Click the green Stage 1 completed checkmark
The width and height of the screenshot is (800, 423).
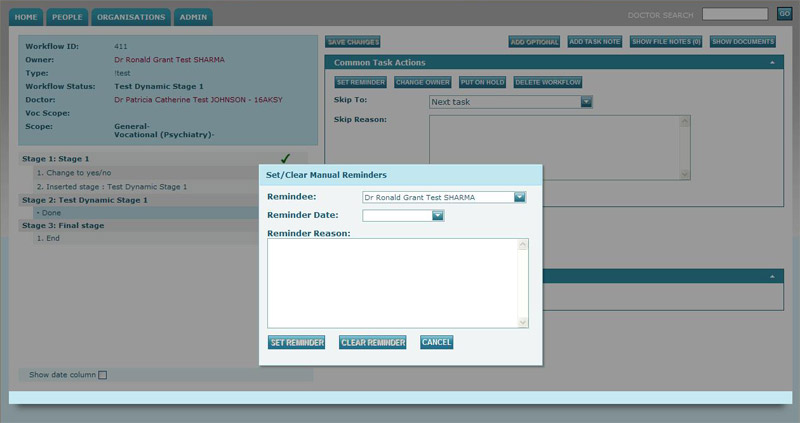tap(286, 158)
